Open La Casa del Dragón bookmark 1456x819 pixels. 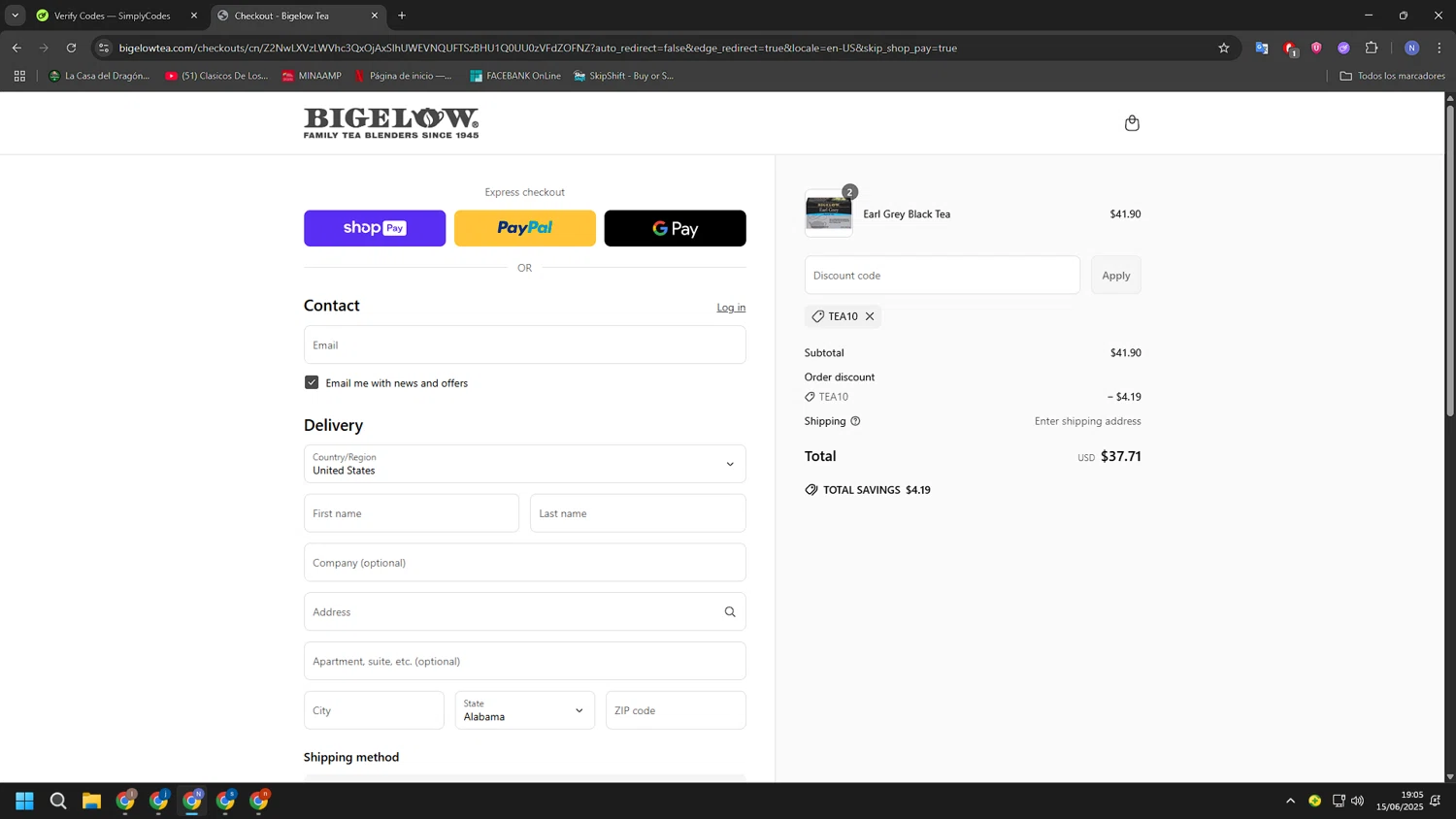[x=99, y=76]
